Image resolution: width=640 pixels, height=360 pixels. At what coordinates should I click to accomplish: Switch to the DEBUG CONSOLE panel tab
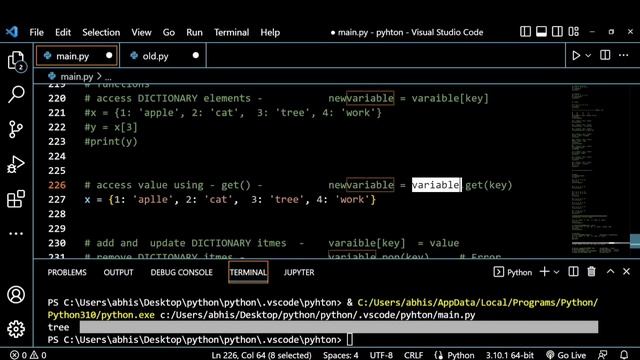pyautogui.click(x=181, y=272)
